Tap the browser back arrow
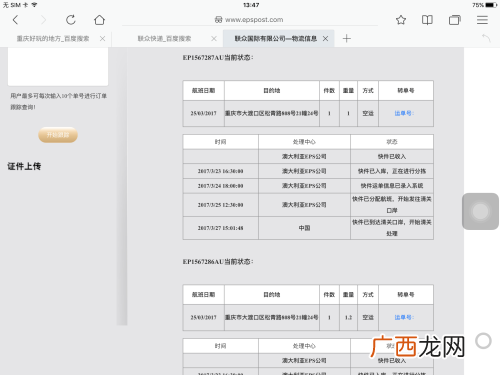This screenshot has width=500, height=375. [15, 20]
